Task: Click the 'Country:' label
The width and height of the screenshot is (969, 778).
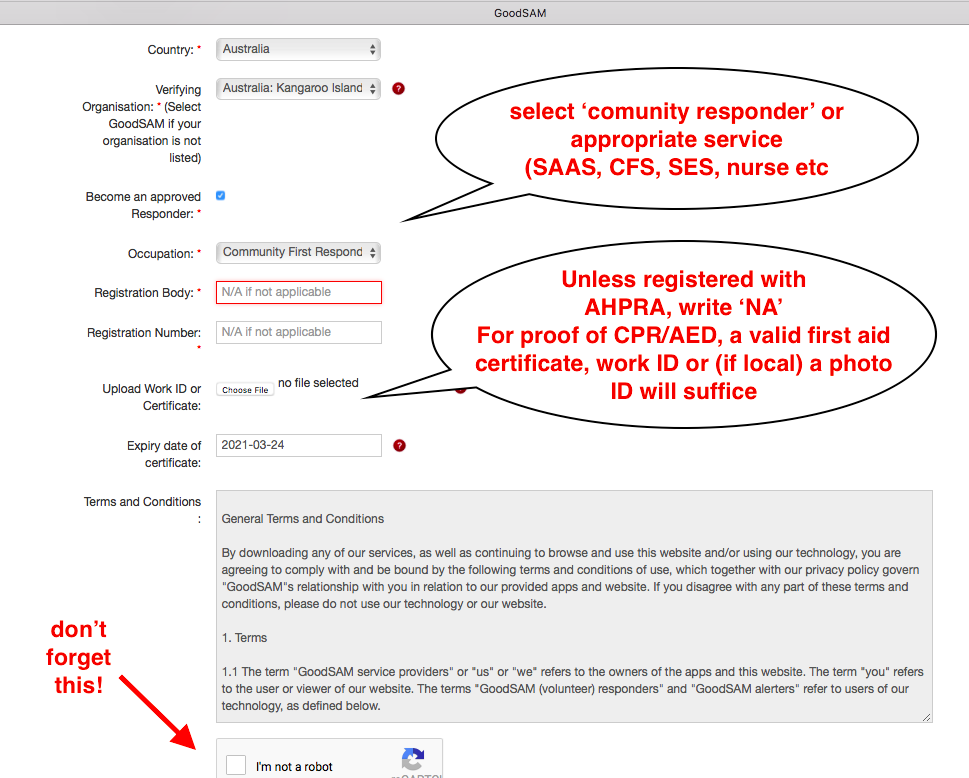Action: click(x=174, y=49)
